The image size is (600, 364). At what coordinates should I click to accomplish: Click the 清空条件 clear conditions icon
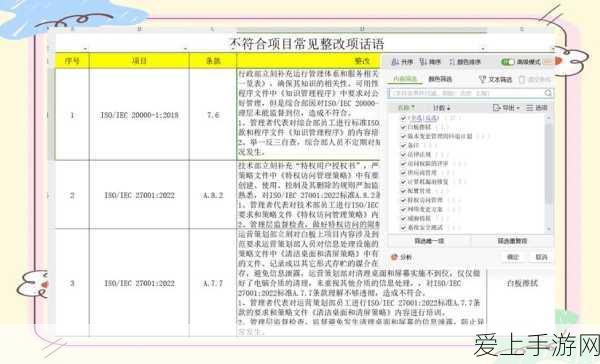pyautogui.click(x=522, y=79)
